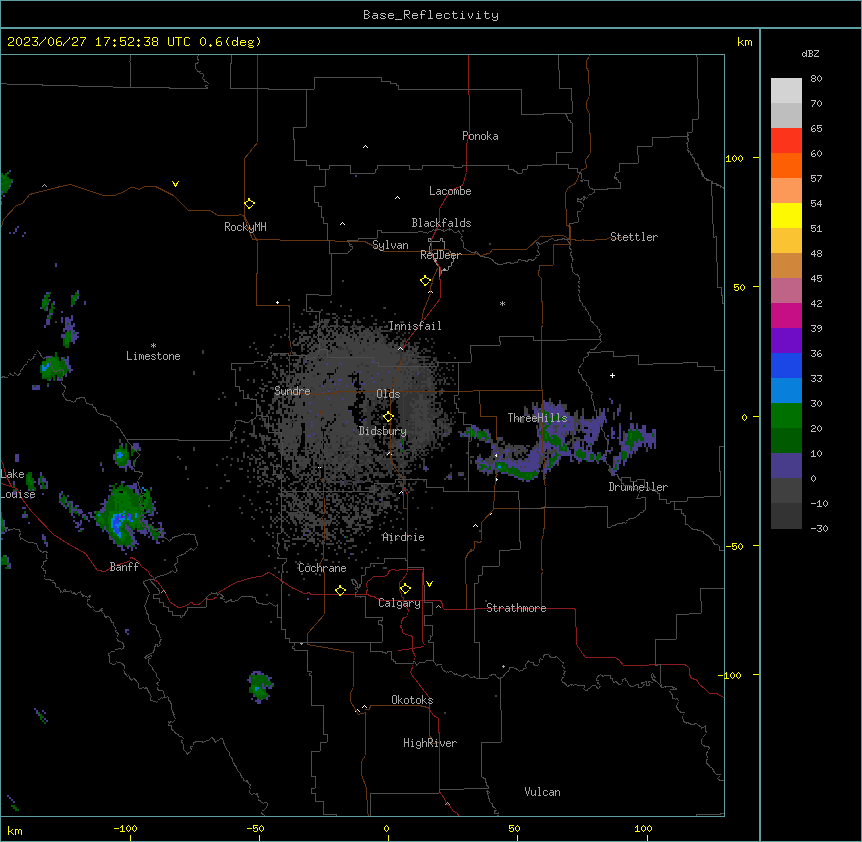This screenshot has width=862, height=842.
Task: Click the Drumheller city label
Action: [x=638, y=487]
